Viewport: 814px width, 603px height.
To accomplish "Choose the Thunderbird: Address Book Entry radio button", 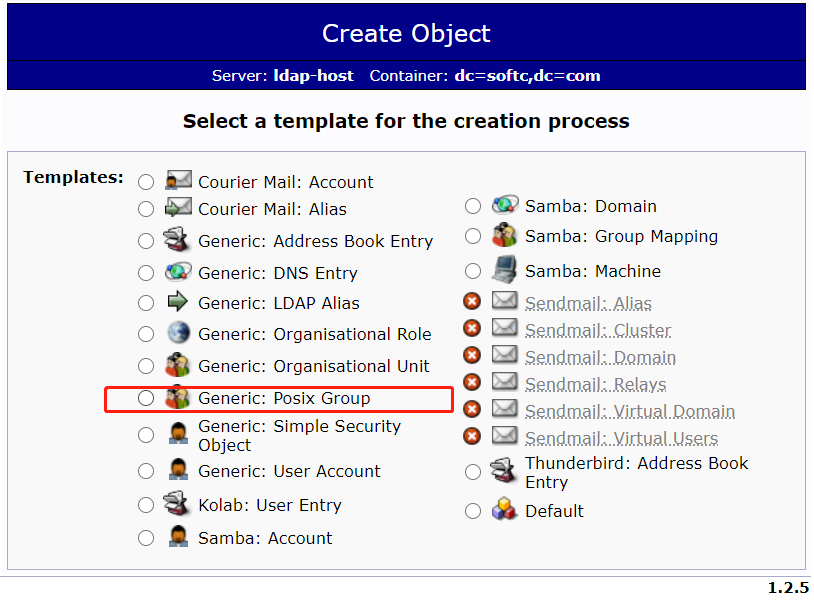I will coord(473,473).
